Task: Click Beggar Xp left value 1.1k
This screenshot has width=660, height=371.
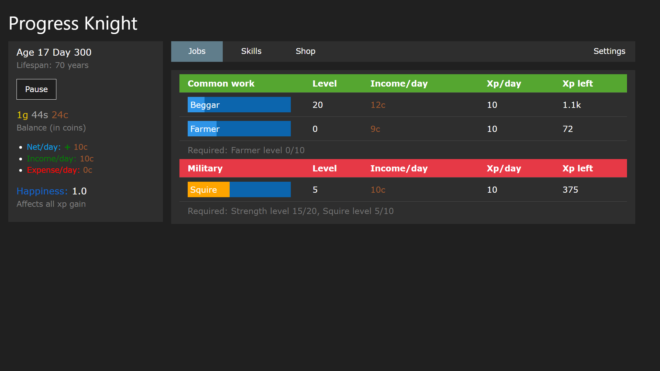Action: [x=572, y=105]
